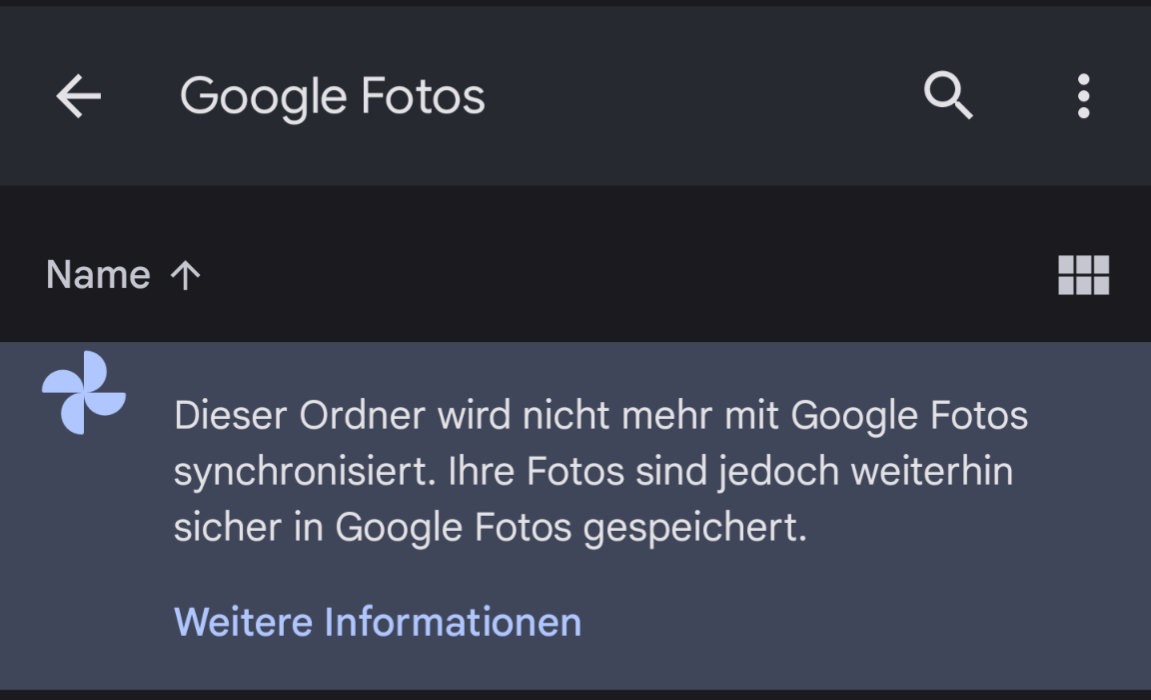Open the Weitere Informationen link
The width and height of the screenshot is (1151, 700).
(377, 622)
